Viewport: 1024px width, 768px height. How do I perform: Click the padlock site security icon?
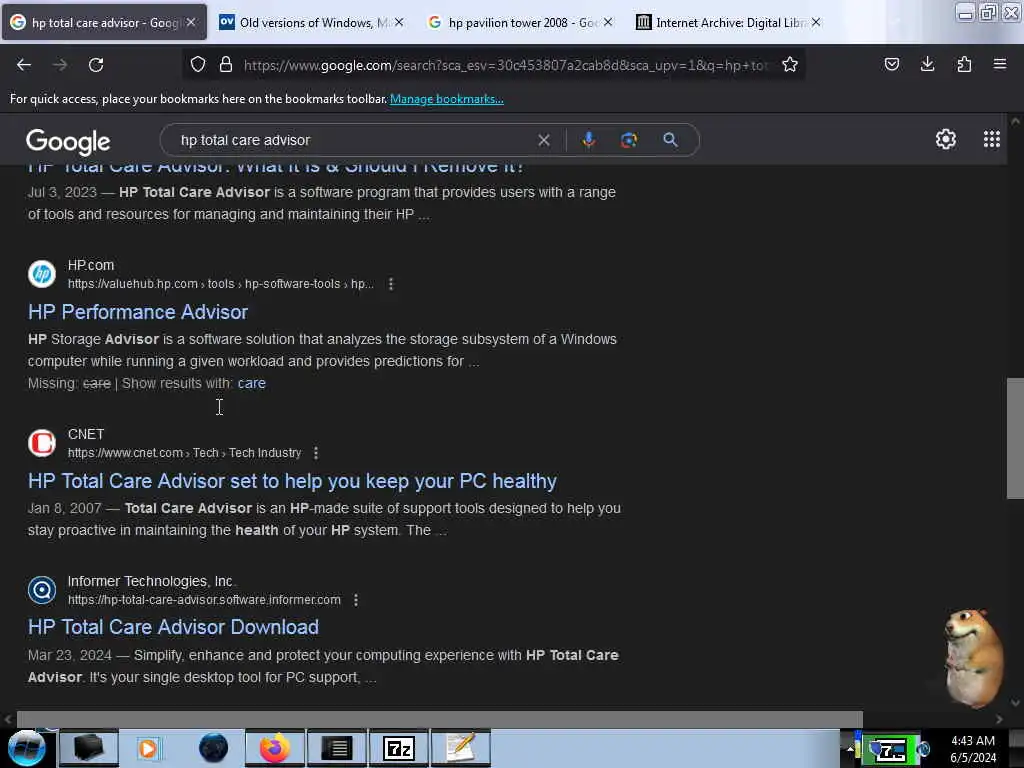click(x=226, y=64)
